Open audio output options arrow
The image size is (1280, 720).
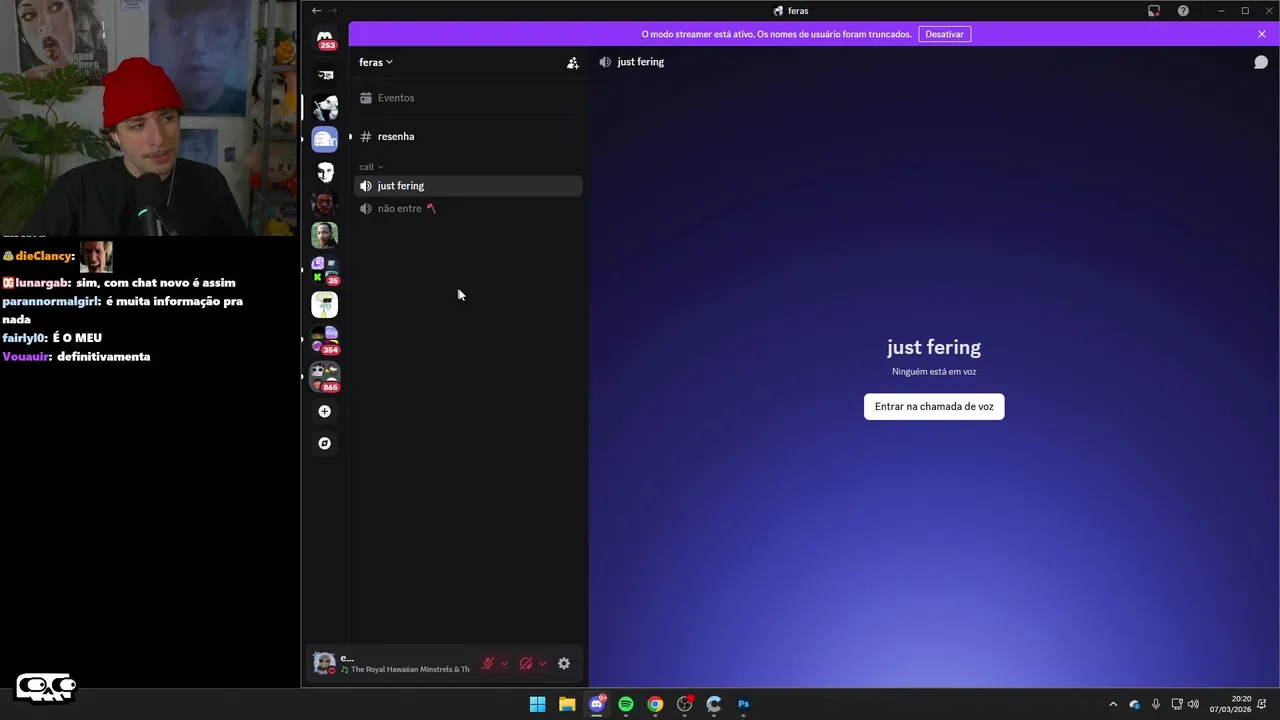(x=543, y=663)
